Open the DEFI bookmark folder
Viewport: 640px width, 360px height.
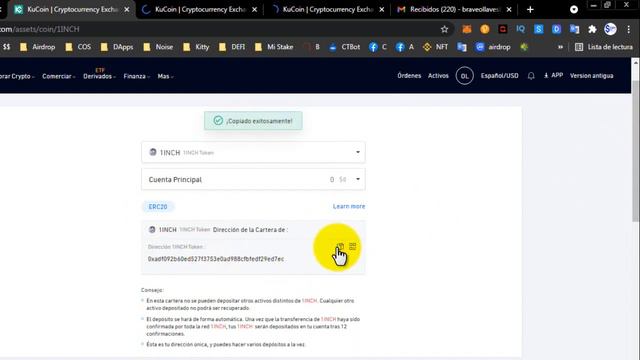[232, 47]
